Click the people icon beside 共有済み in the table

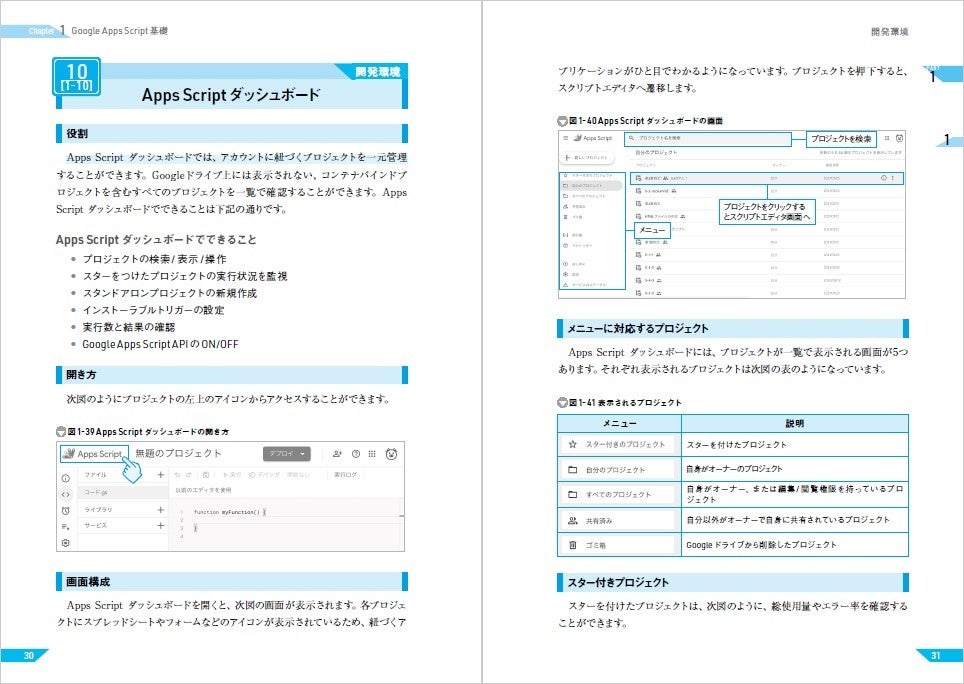pyautogui.click(x=572, y=520)
